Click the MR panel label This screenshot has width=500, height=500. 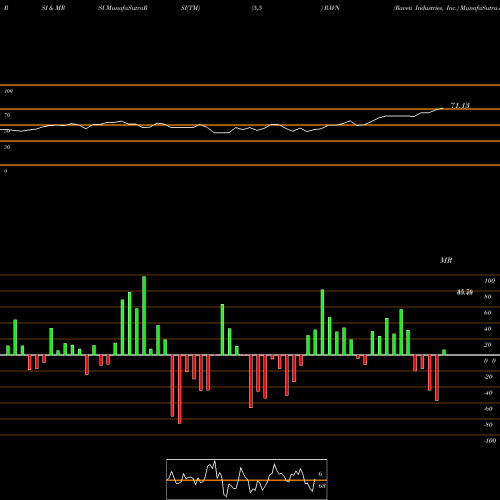(x=446, y=260)
